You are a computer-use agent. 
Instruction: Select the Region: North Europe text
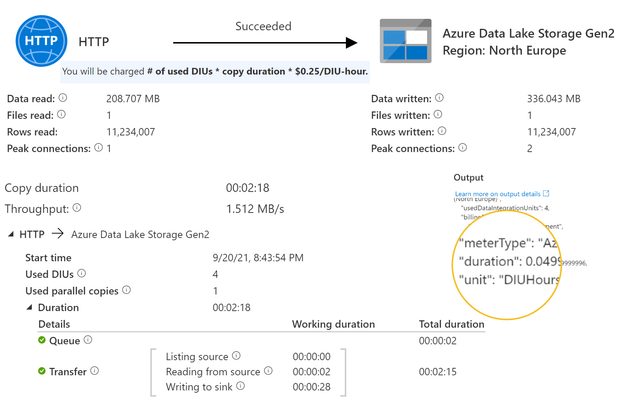[x=504, y=50]
